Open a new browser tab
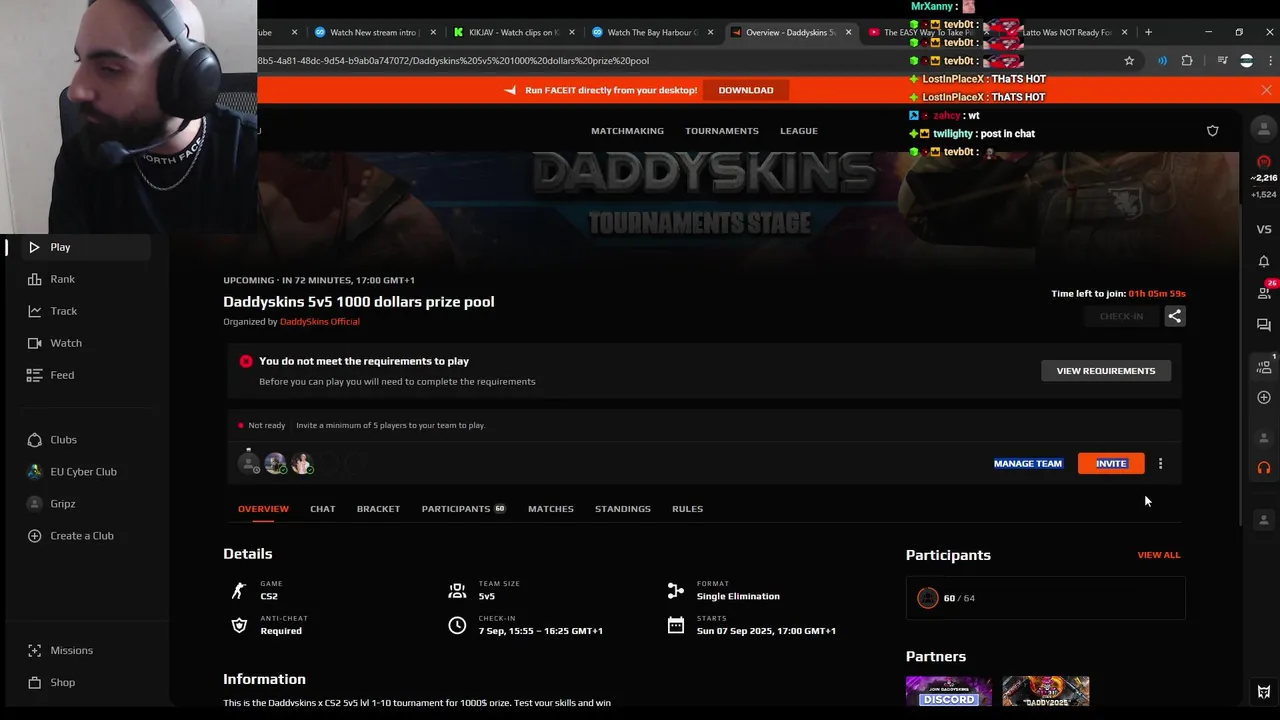Screen dimensions: 1280x720 pos(1148,32)
